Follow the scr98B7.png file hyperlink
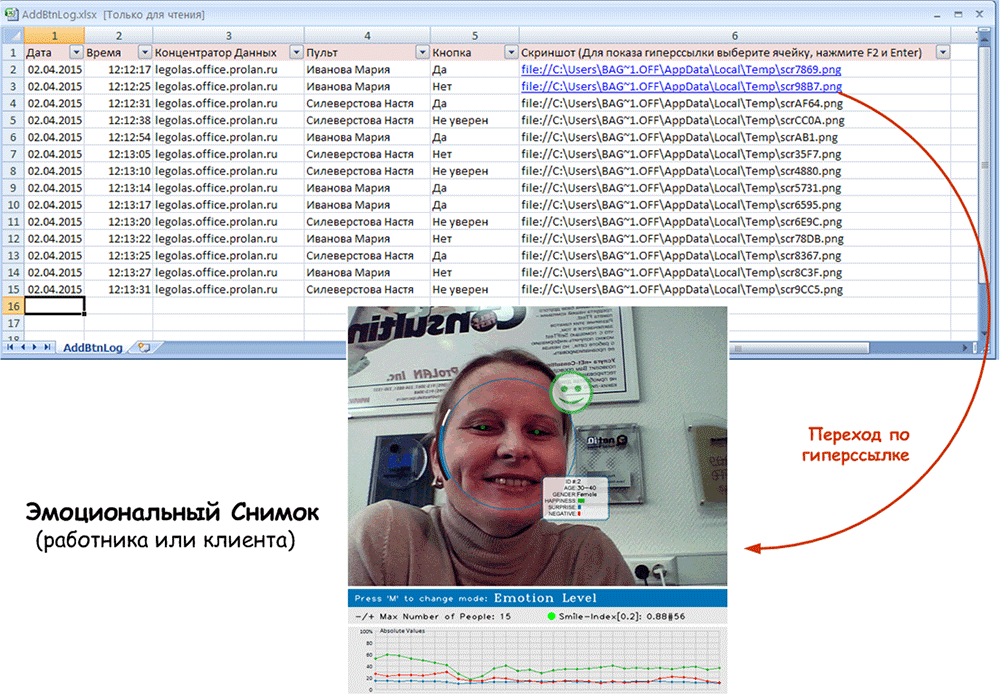1000x695 pixels. pyautogui.click(x=680, y=86)
